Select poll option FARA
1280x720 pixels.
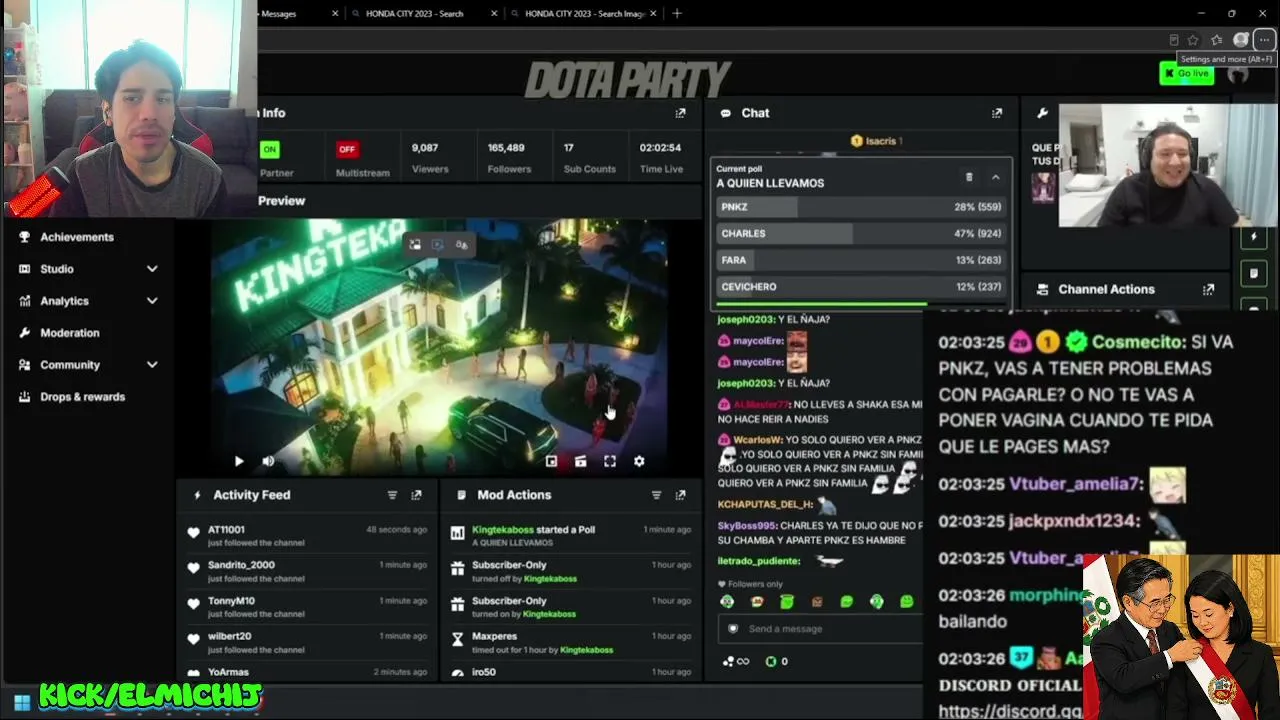point(862,260)
